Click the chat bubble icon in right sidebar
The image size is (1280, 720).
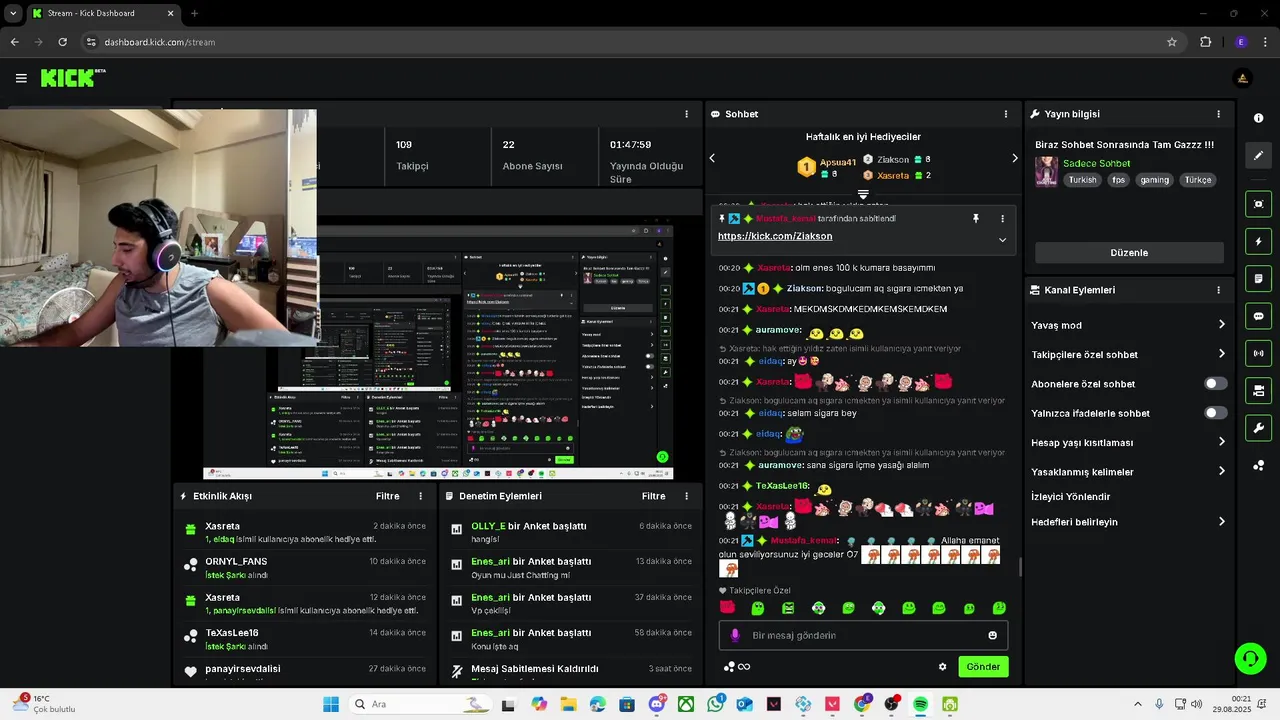(x=1258, y=316)
